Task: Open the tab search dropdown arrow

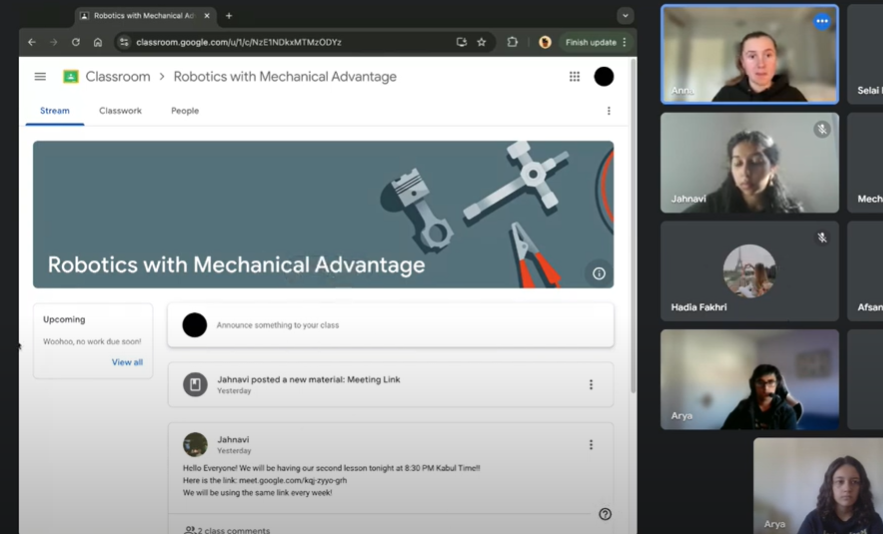Action: [625, 16]
